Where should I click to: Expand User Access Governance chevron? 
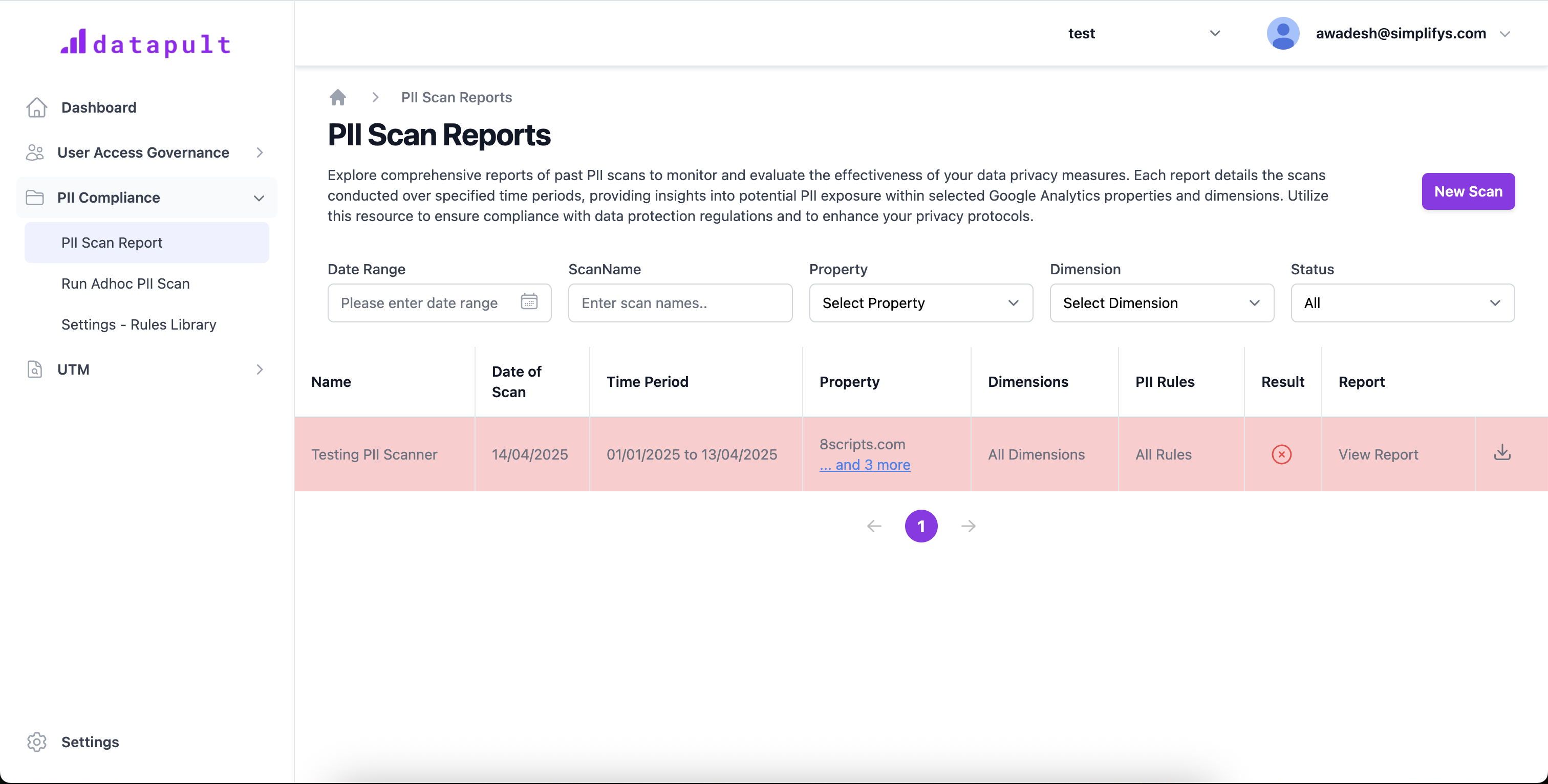260,153
